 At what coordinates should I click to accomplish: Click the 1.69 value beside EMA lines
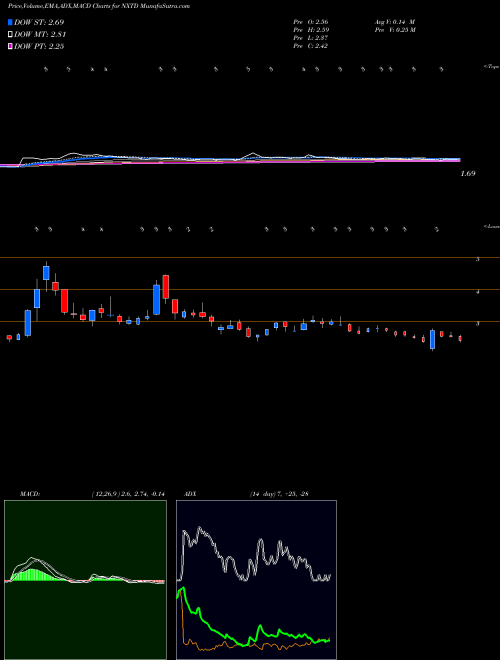pyautogui.click(x=468, y=173)
